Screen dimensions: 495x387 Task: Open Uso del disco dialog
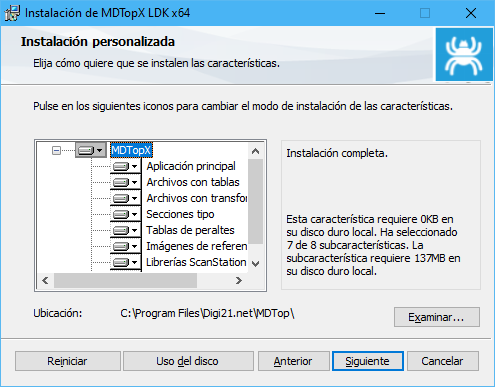click(x=188, y=361)
